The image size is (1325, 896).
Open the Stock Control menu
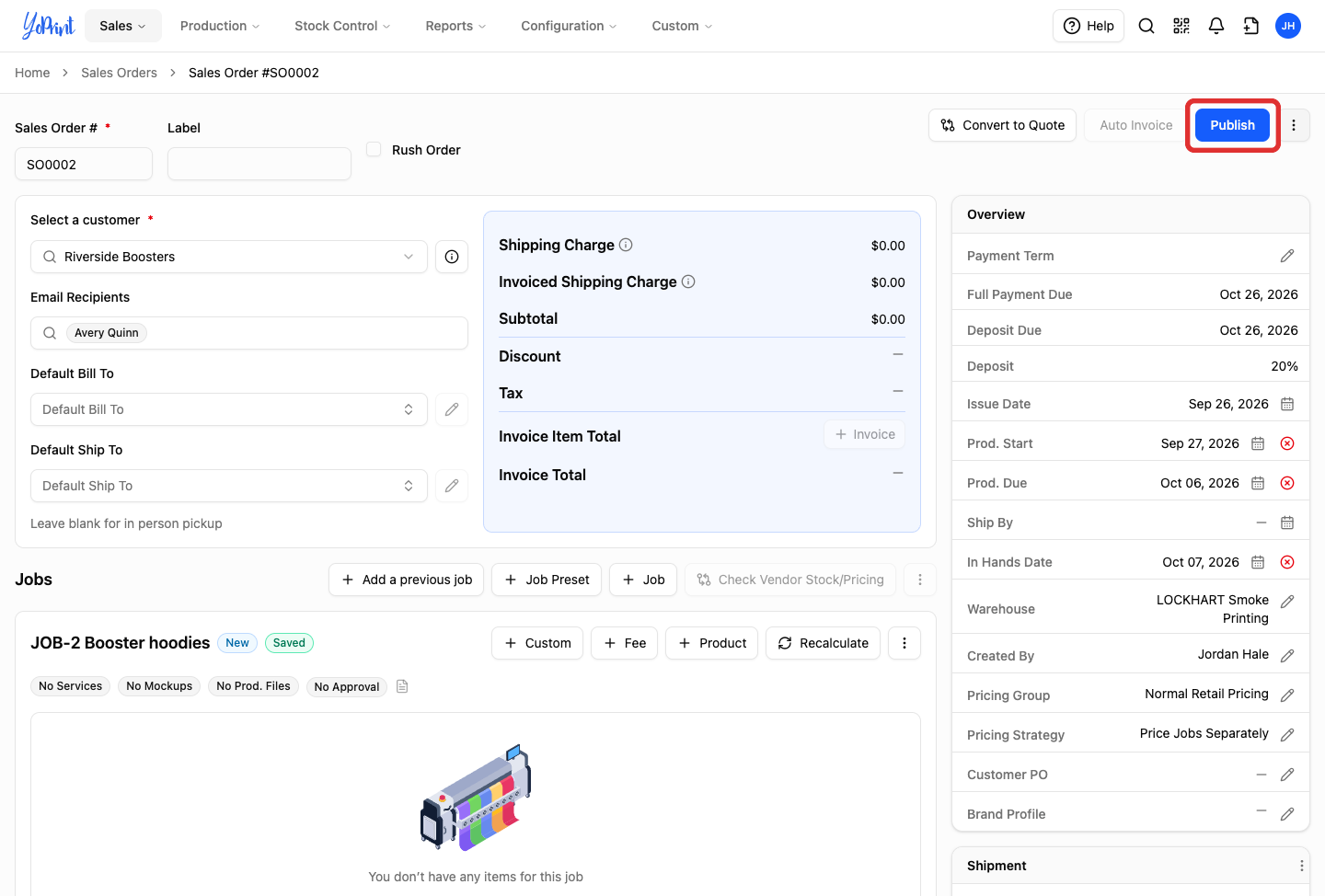coord(342,26)
